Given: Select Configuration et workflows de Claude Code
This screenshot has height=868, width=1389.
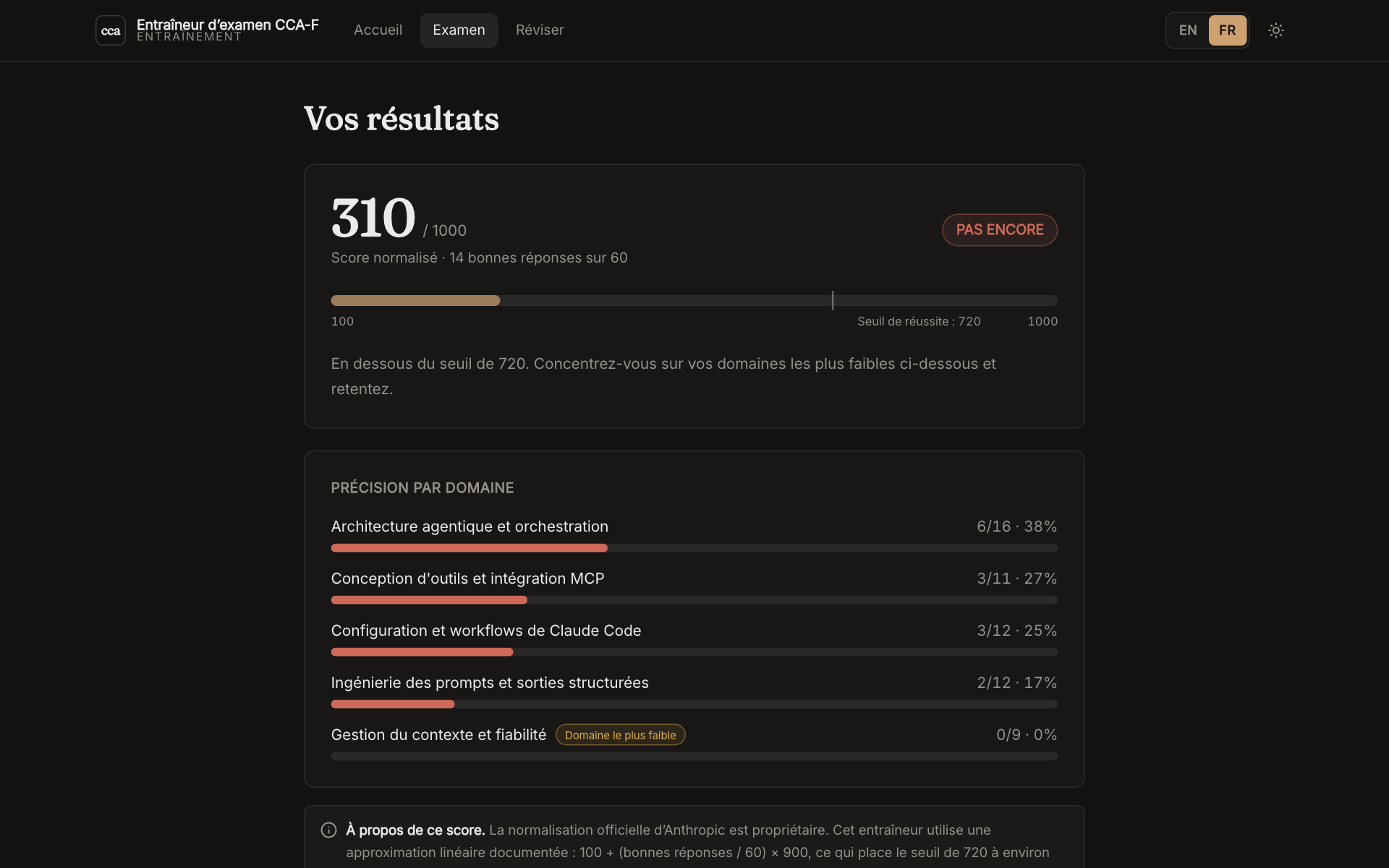Looking at the screenshot, I should click(694, 639).
